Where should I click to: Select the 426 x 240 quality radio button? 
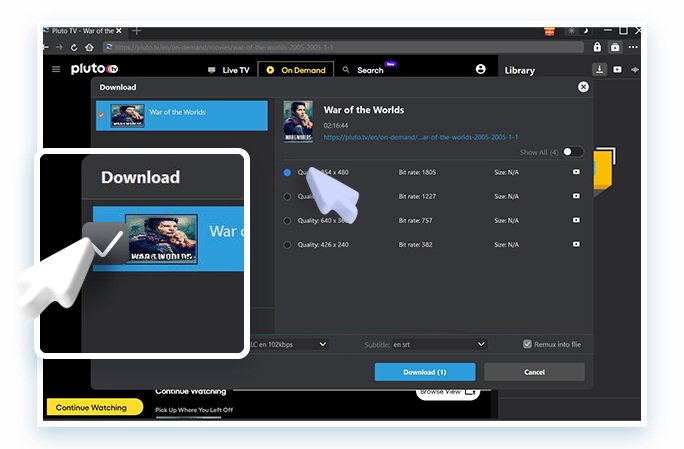(x=287, y=245)
